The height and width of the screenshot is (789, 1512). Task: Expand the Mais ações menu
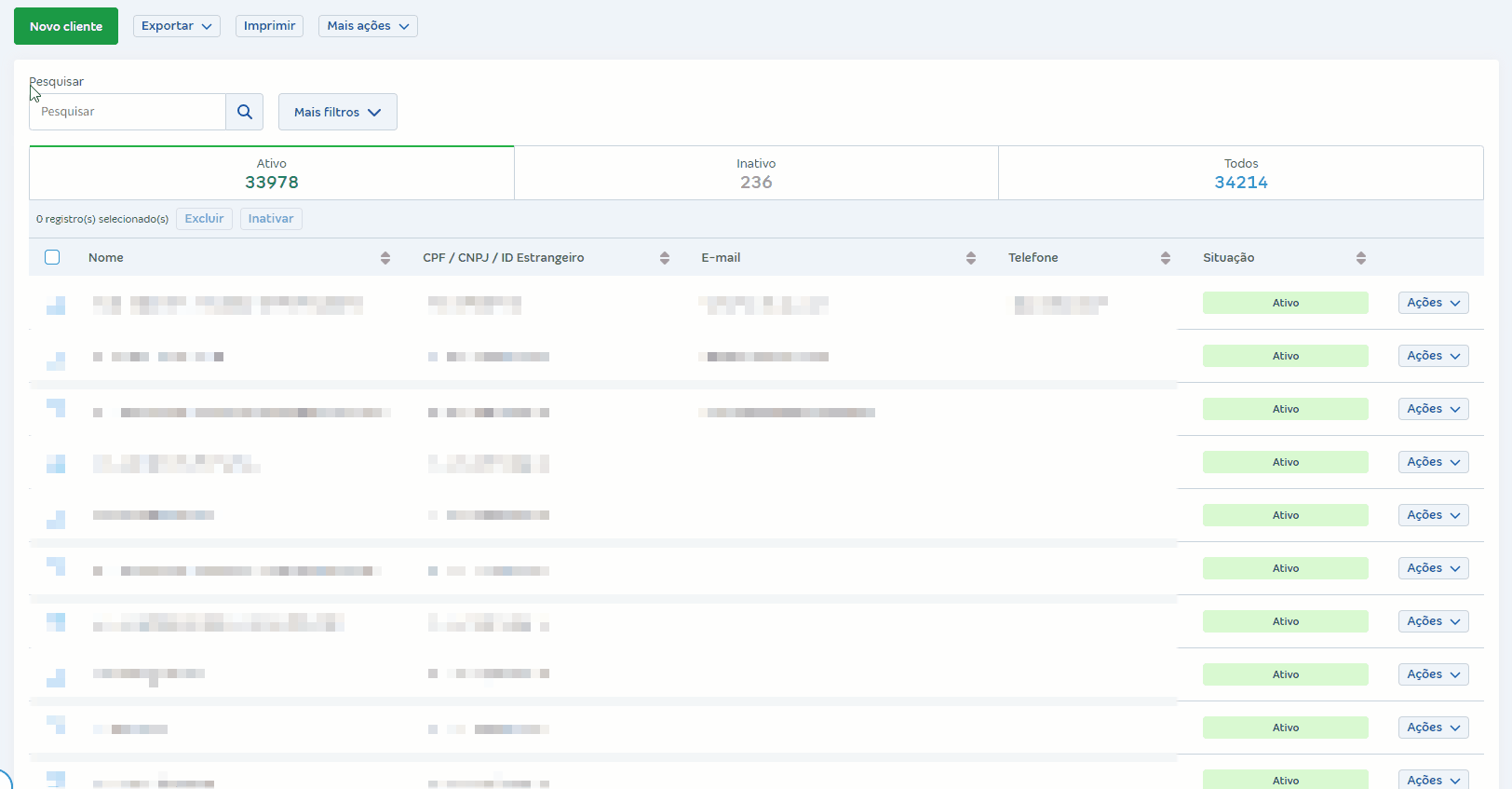click(368, 26)
